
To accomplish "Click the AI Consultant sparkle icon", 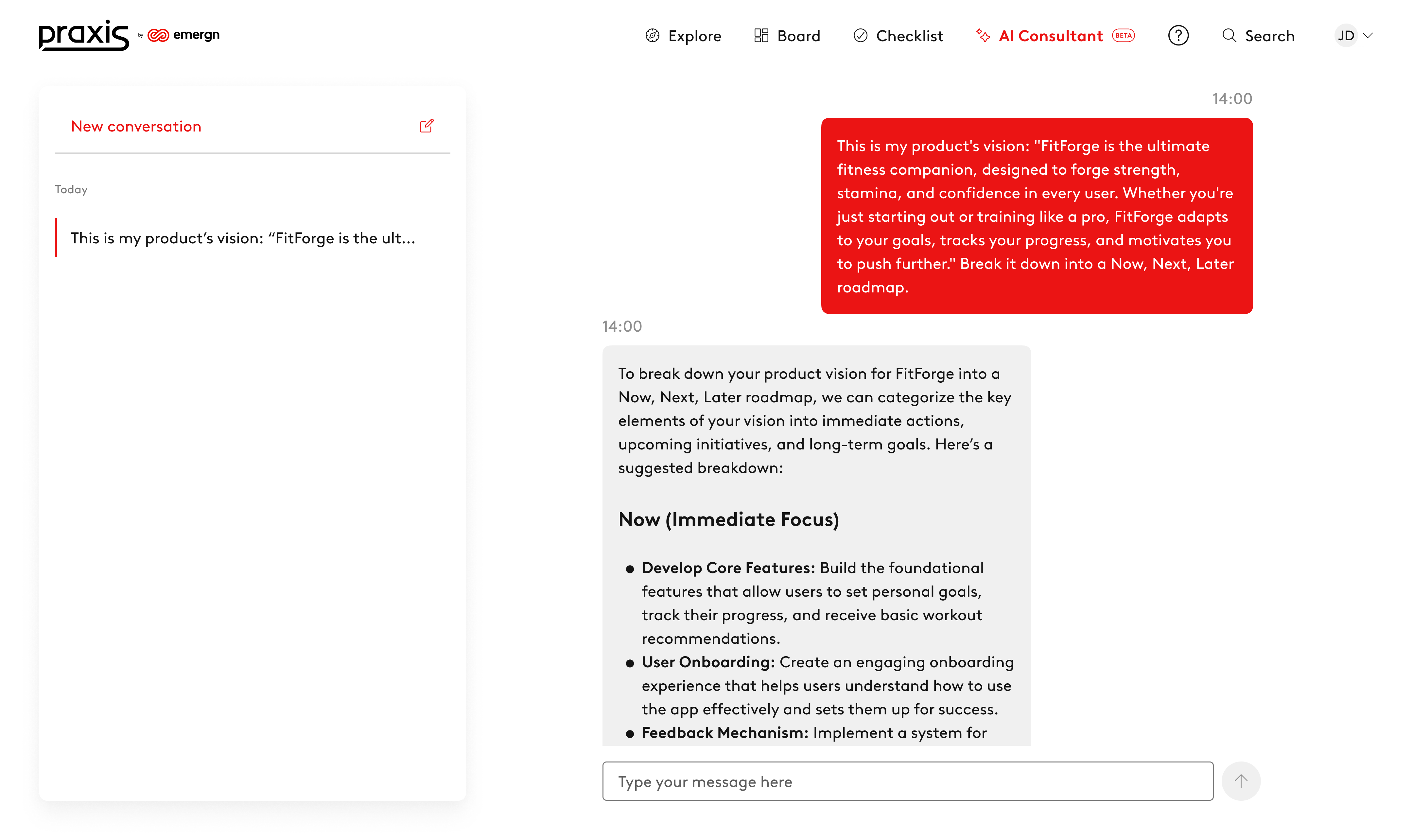I will [x=983, y=36].
